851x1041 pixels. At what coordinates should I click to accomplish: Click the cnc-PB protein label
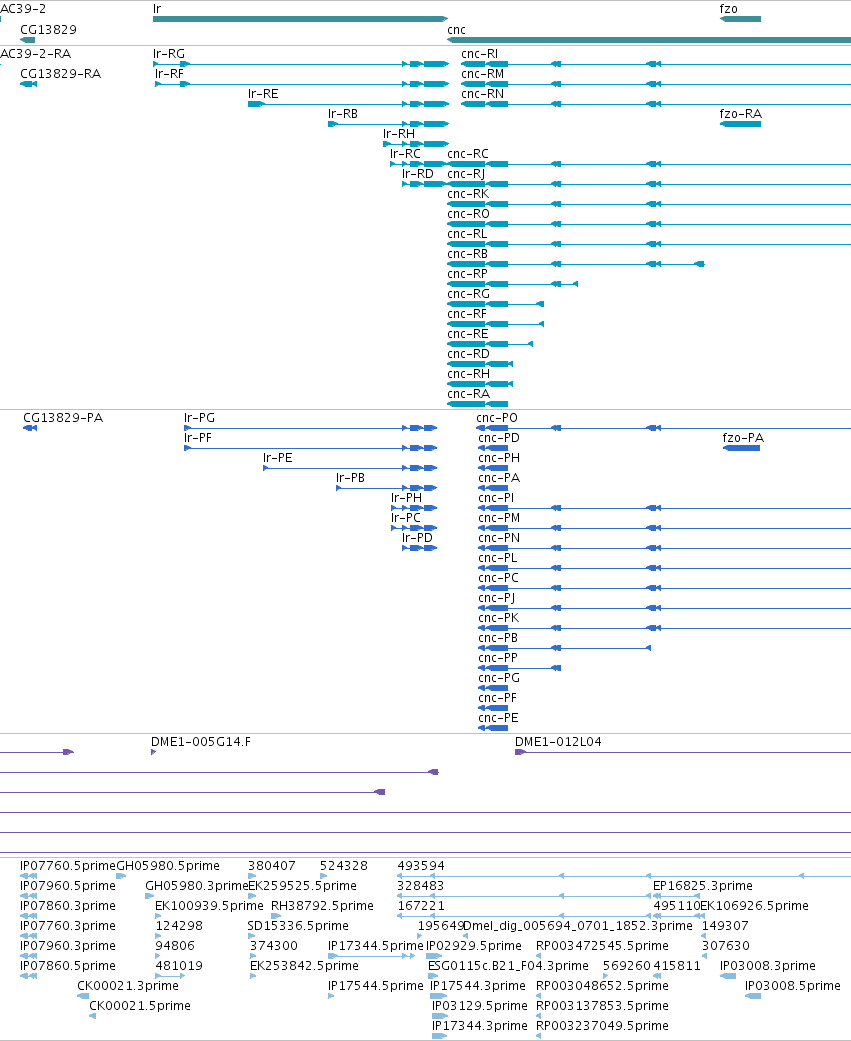pyautogui.click(x=498, y=638)
